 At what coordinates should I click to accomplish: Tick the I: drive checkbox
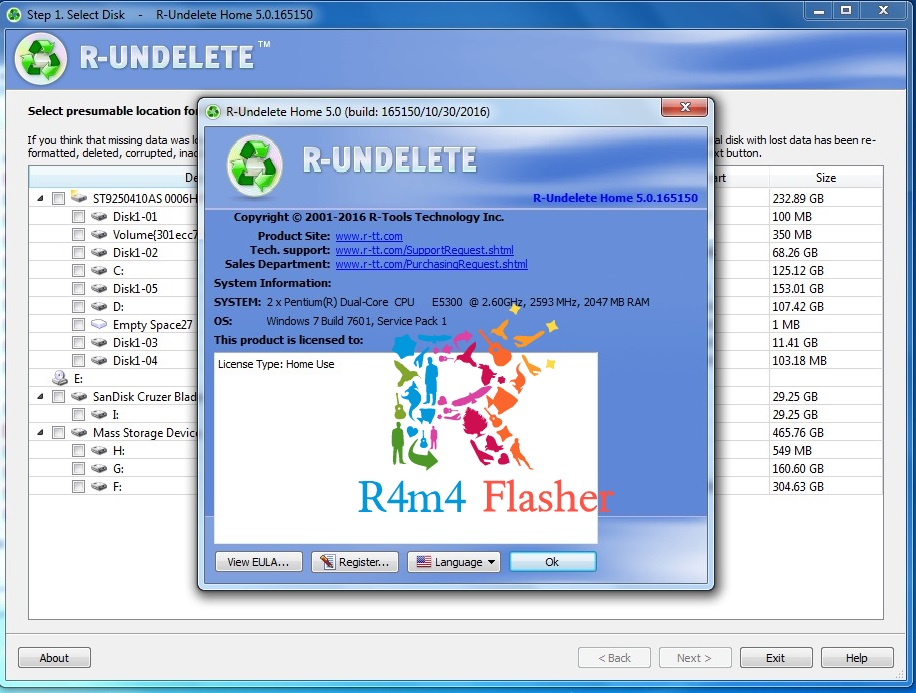tap(78, 415)
